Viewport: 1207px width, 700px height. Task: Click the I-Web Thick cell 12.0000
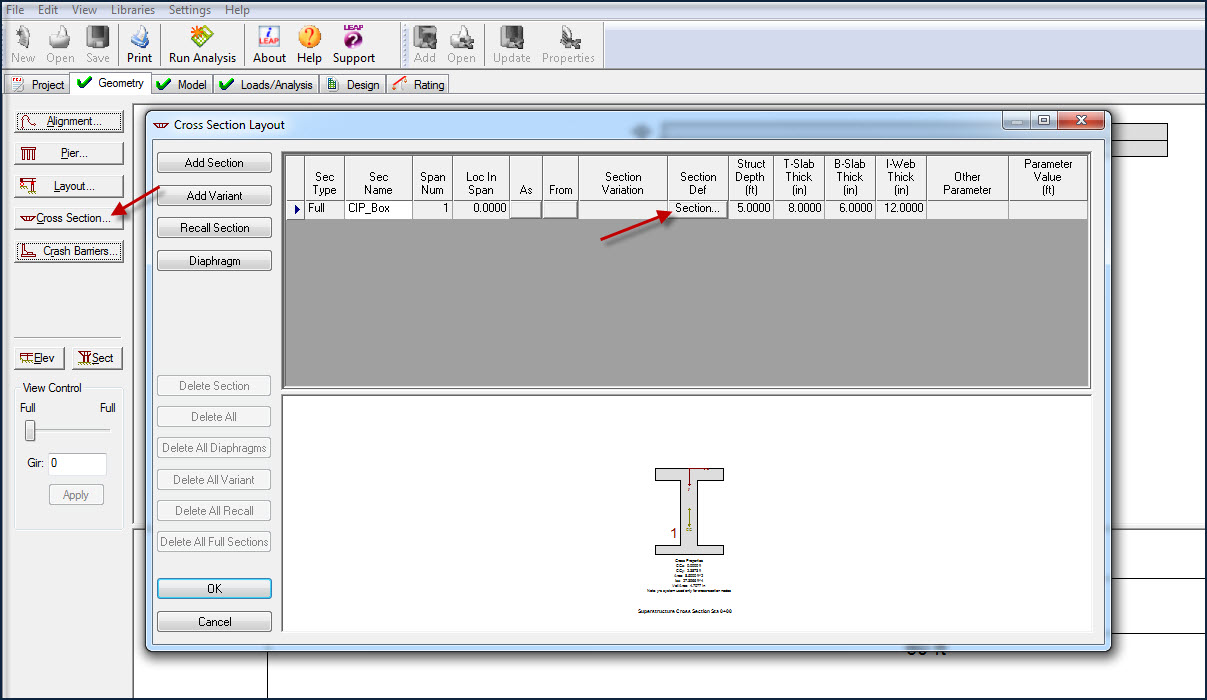[x=901, y=210]
